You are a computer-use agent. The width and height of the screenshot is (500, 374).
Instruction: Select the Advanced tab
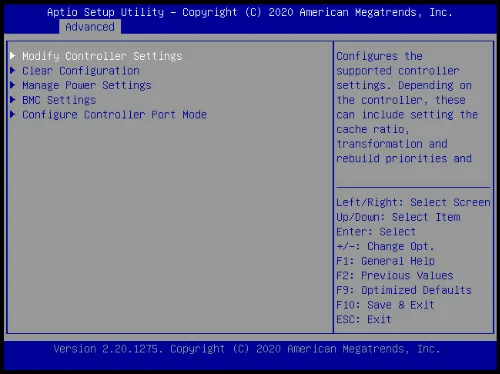tap(90, 27)
